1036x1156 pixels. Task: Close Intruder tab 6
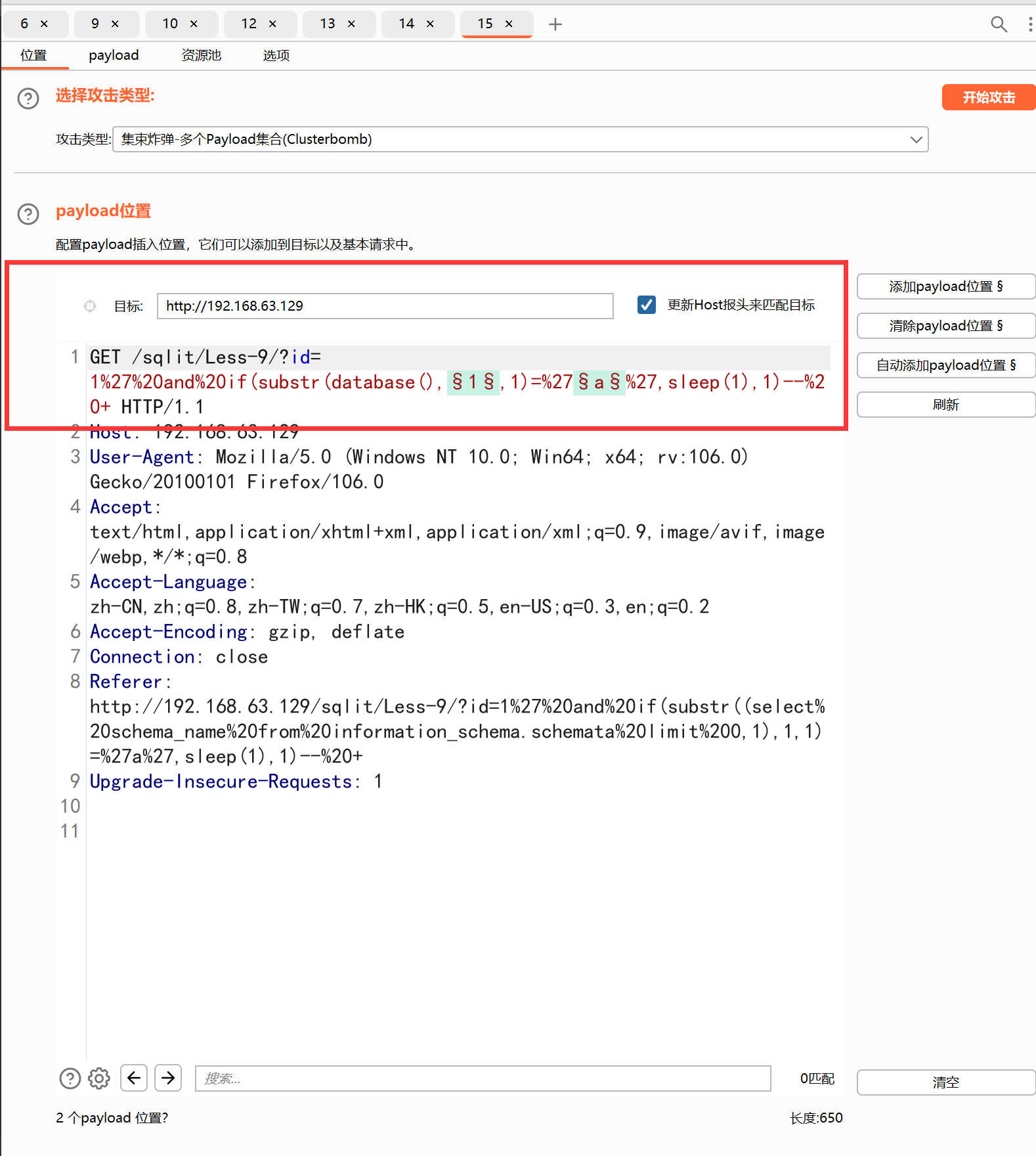pos(44,24)
